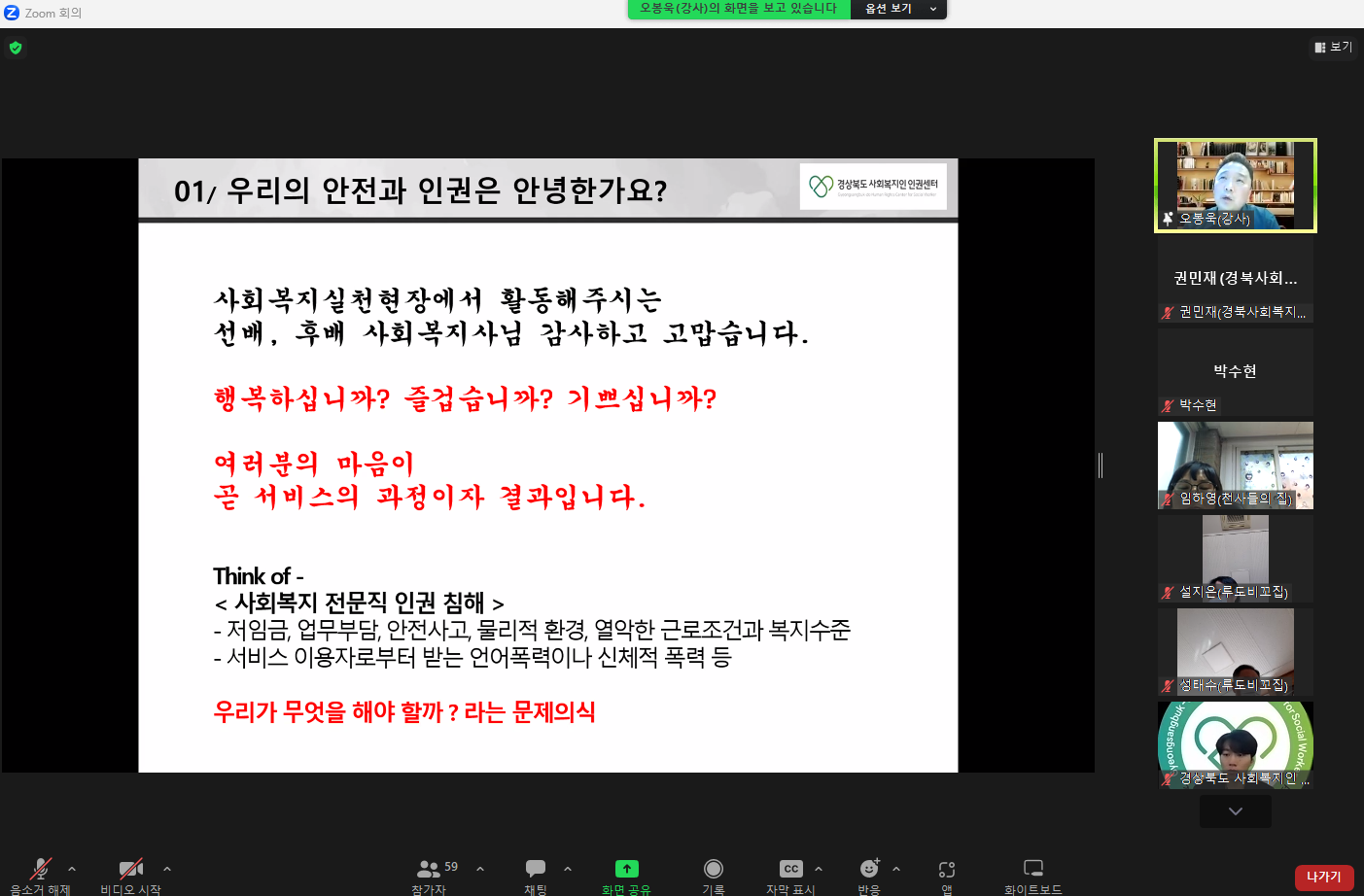The height and width of the screenshot is (896, 1364).
Task: Expand participants options caret beside 59
Action: 480,869
